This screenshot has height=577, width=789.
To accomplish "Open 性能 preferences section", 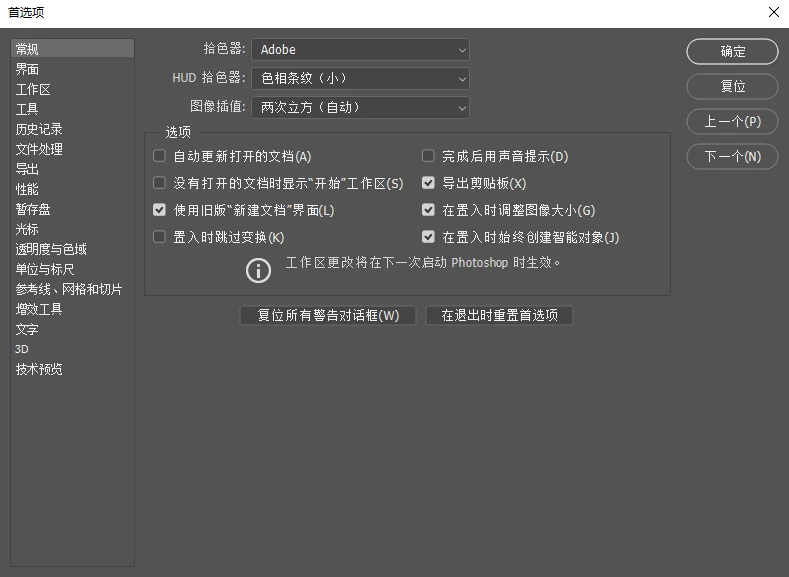I will pyautogui.click(x=72, y=189).
